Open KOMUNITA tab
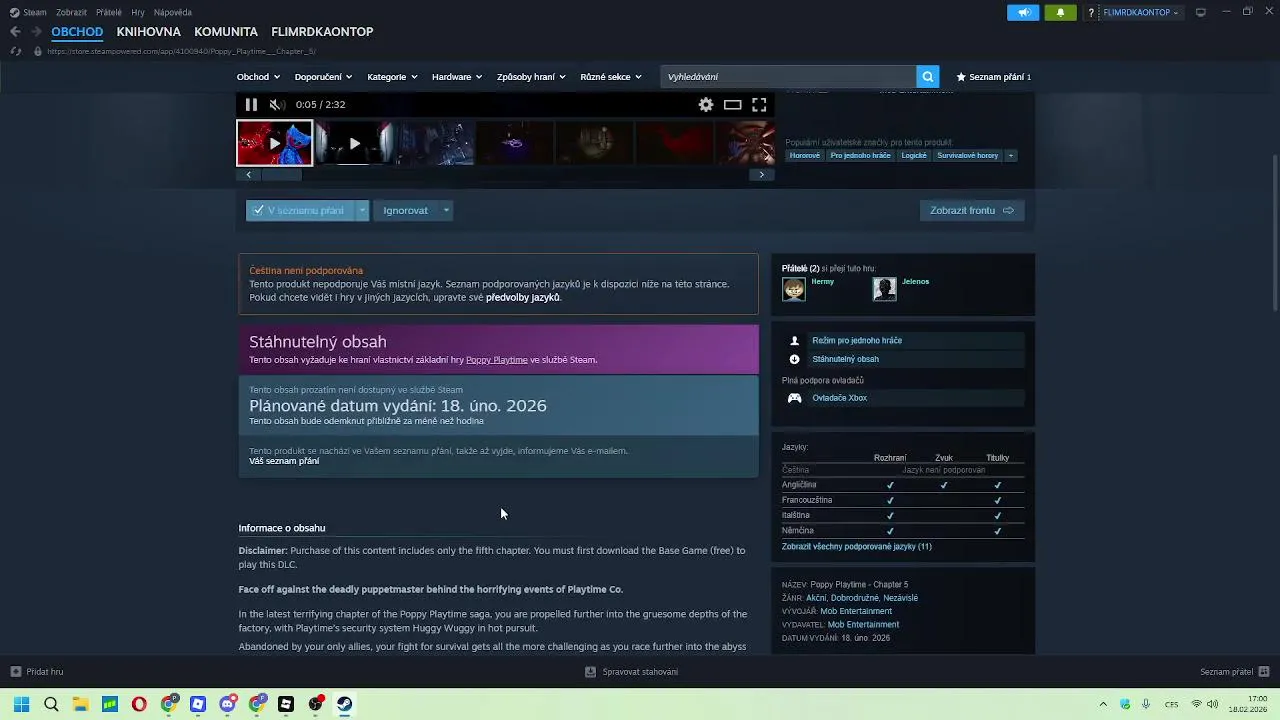 pyautogui.click(x=226, y=32)
